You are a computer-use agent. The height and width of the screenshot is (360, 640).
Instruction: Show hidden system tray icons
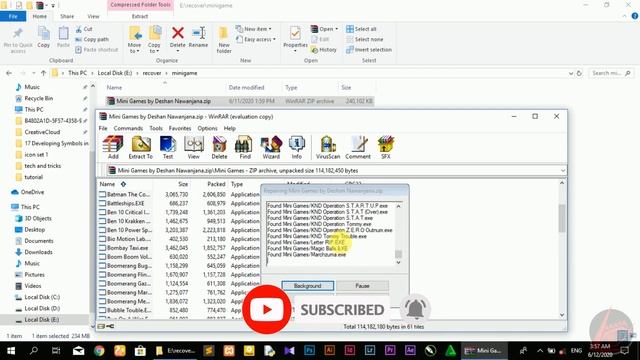click(x=540, y=350)
